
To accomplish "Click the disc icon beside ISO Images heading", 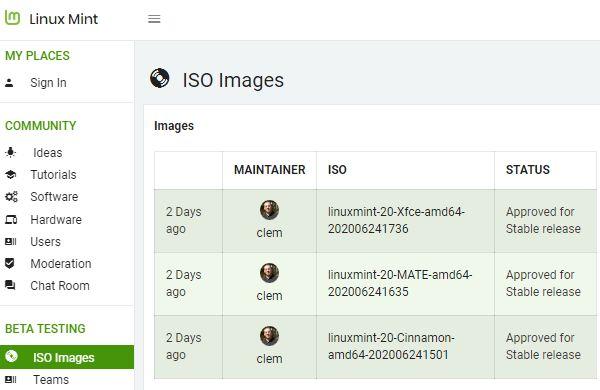I will point(160,78).
